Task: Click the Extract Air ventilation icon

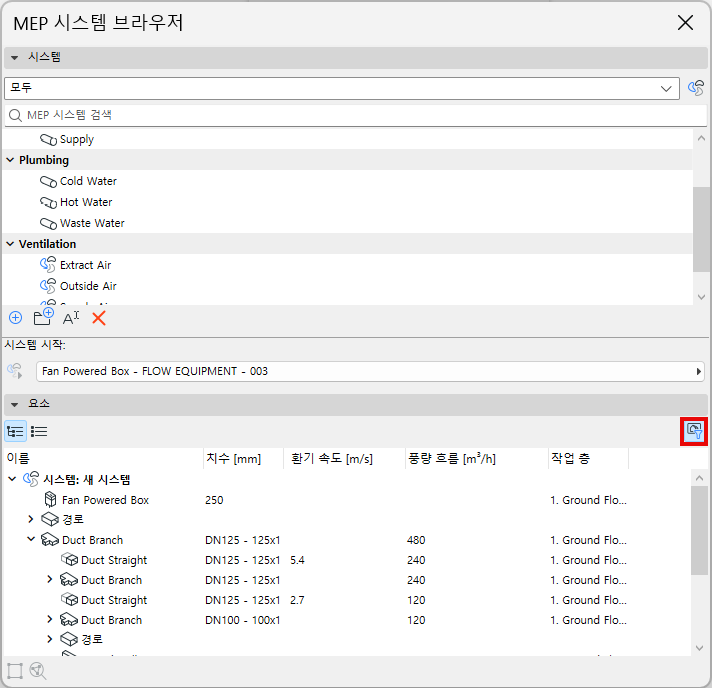Action: [x=48, y=265]
